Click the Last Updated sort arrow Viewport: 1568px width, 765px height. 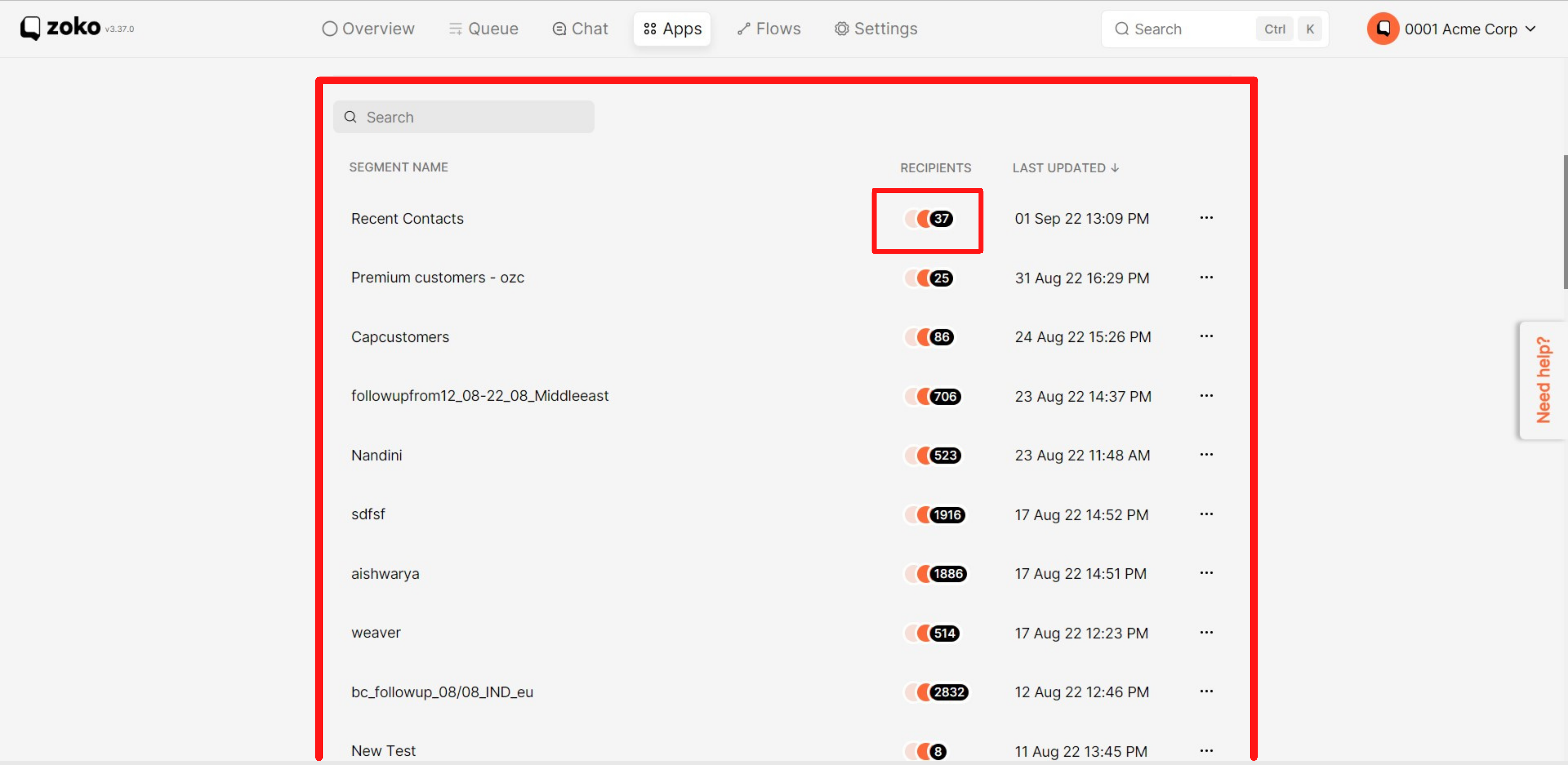(x=1115, y=168)
